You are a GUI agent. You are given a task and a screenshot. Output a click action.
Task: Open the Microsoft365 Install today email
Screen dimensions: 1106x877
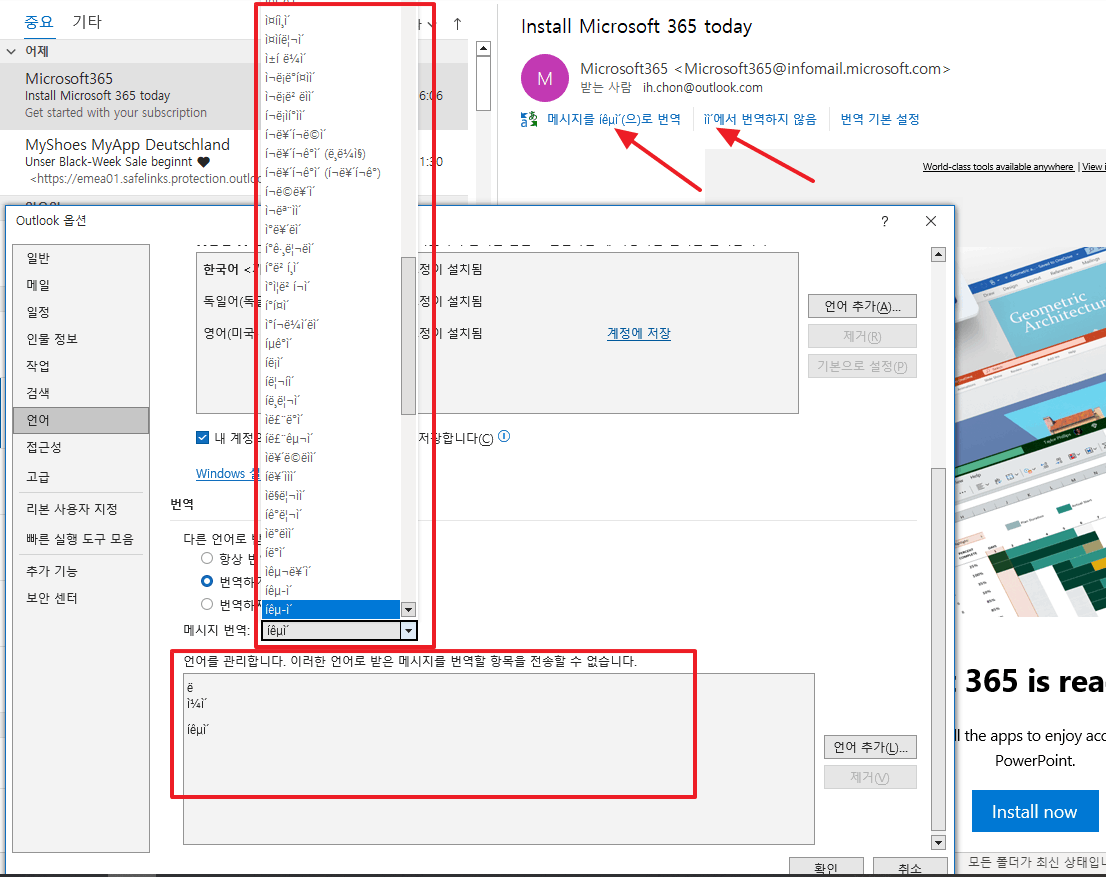[x=233, y=96]
